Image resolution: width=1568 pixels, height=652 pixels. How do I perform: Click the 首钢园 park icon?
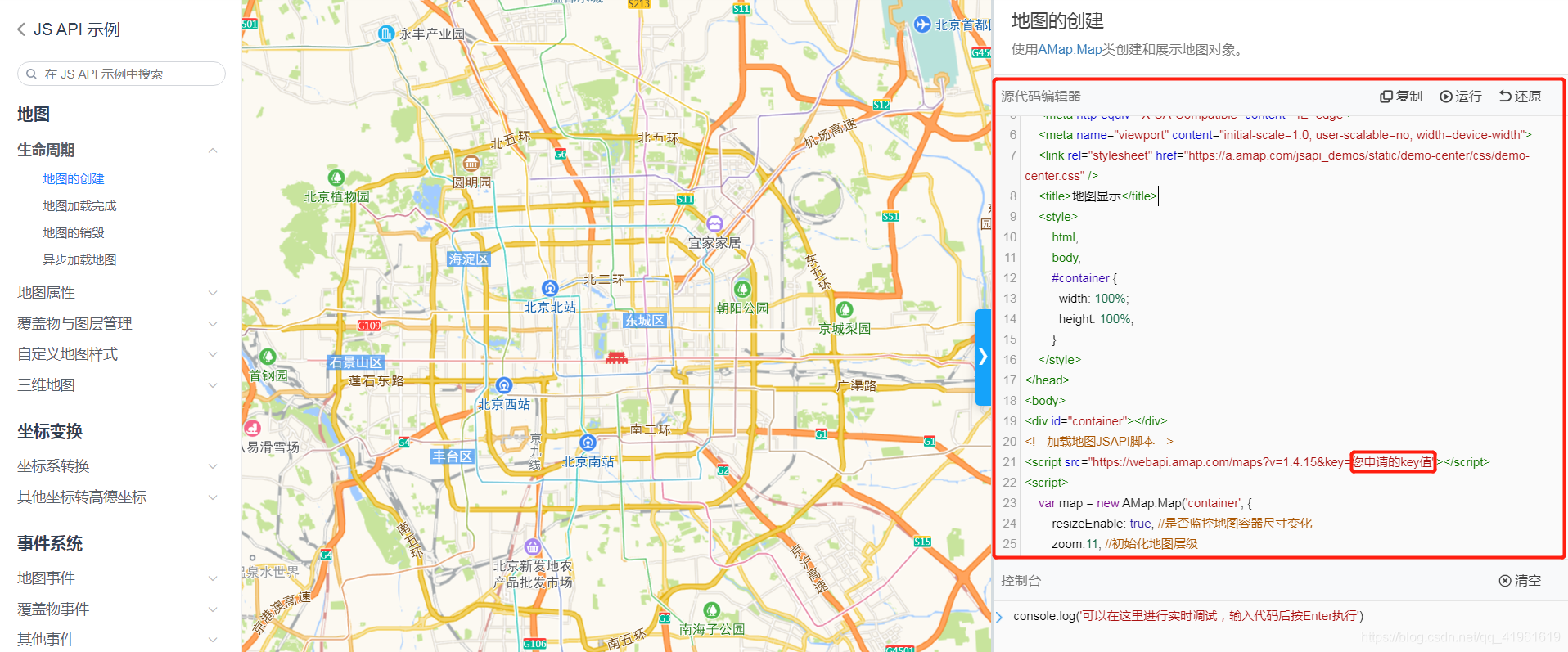(x=268, y=357)
